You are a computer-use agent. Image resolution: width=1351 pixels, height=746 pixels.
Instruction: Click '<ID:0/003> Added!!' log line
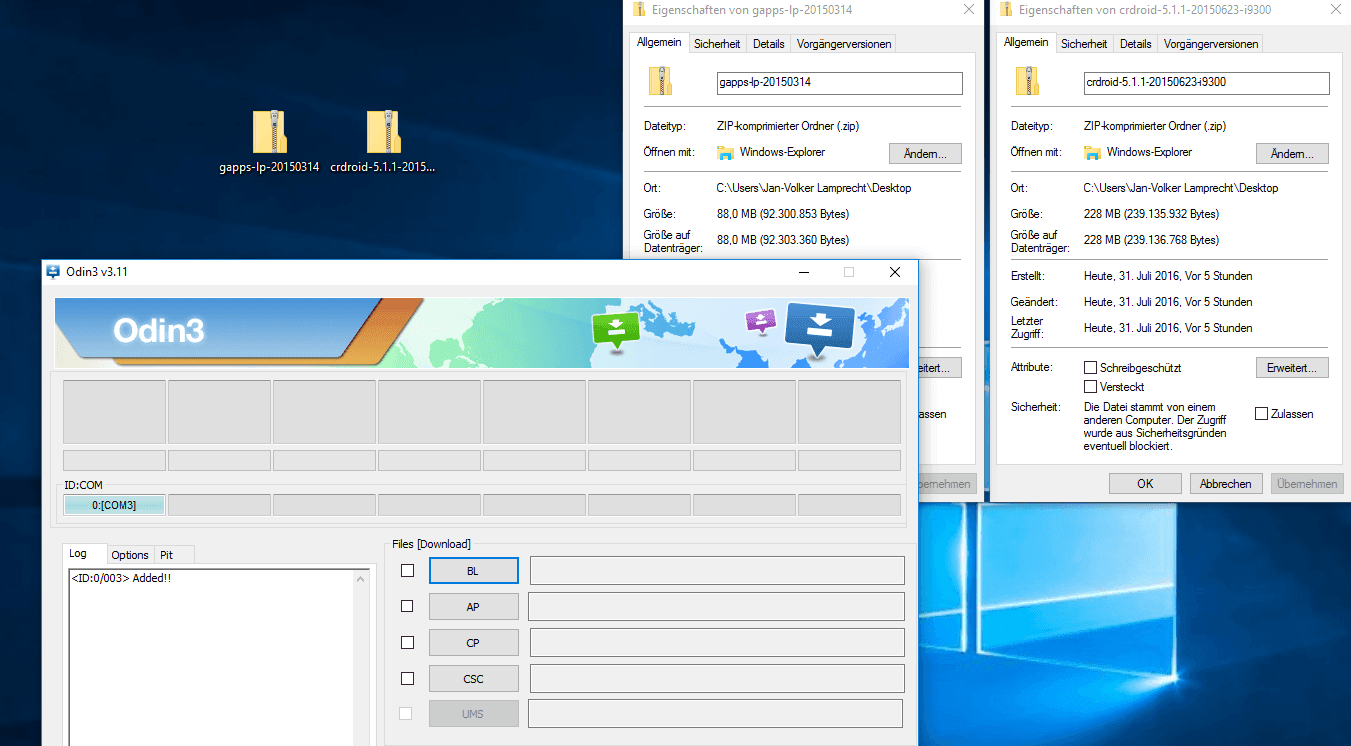(x=121, y=578)
